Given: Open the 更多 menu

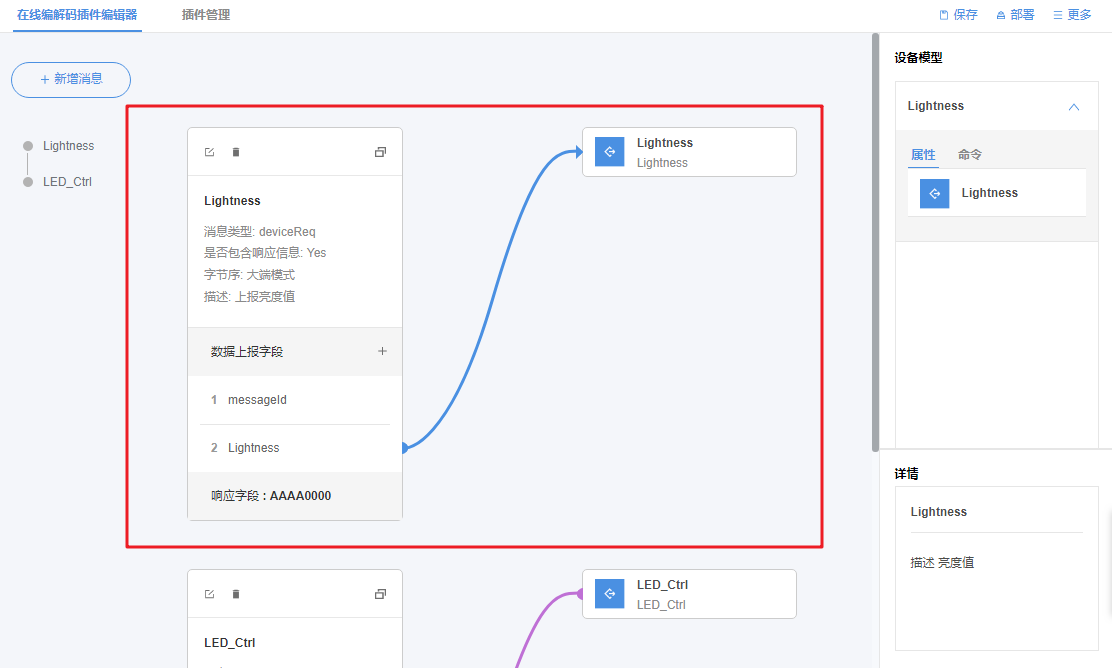Looking at the screenshot, I should coord(1072,15).
